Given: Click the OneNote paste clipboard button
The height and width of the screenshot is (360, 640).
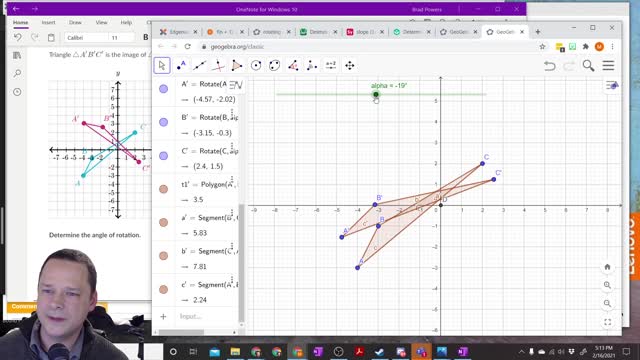Looking at the screenshot, I should click(51, 38).
